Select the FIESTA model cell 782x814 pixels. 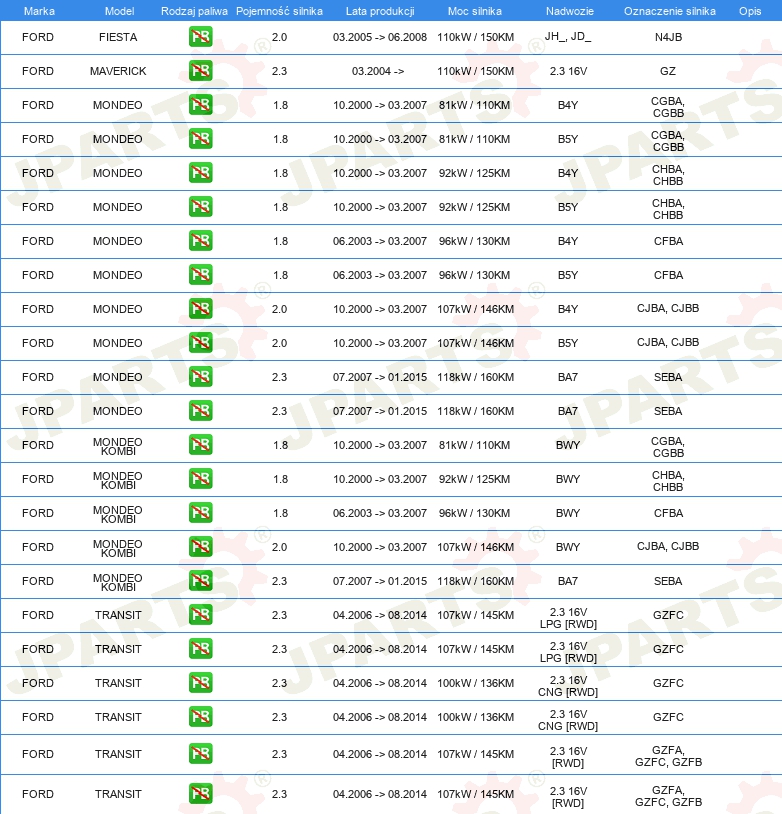118,37
